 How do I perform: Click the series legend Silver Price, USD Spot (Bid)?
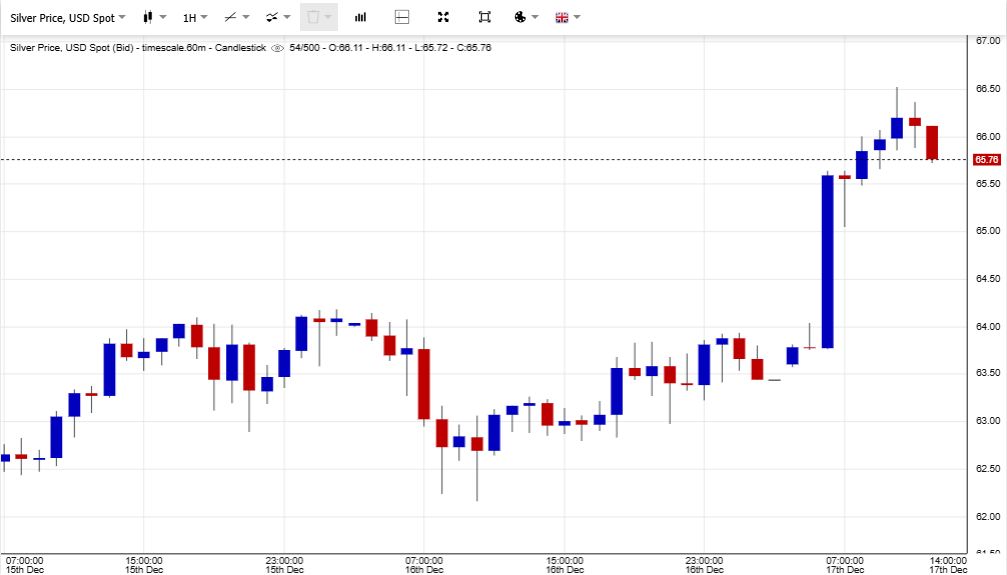[72, 48]
